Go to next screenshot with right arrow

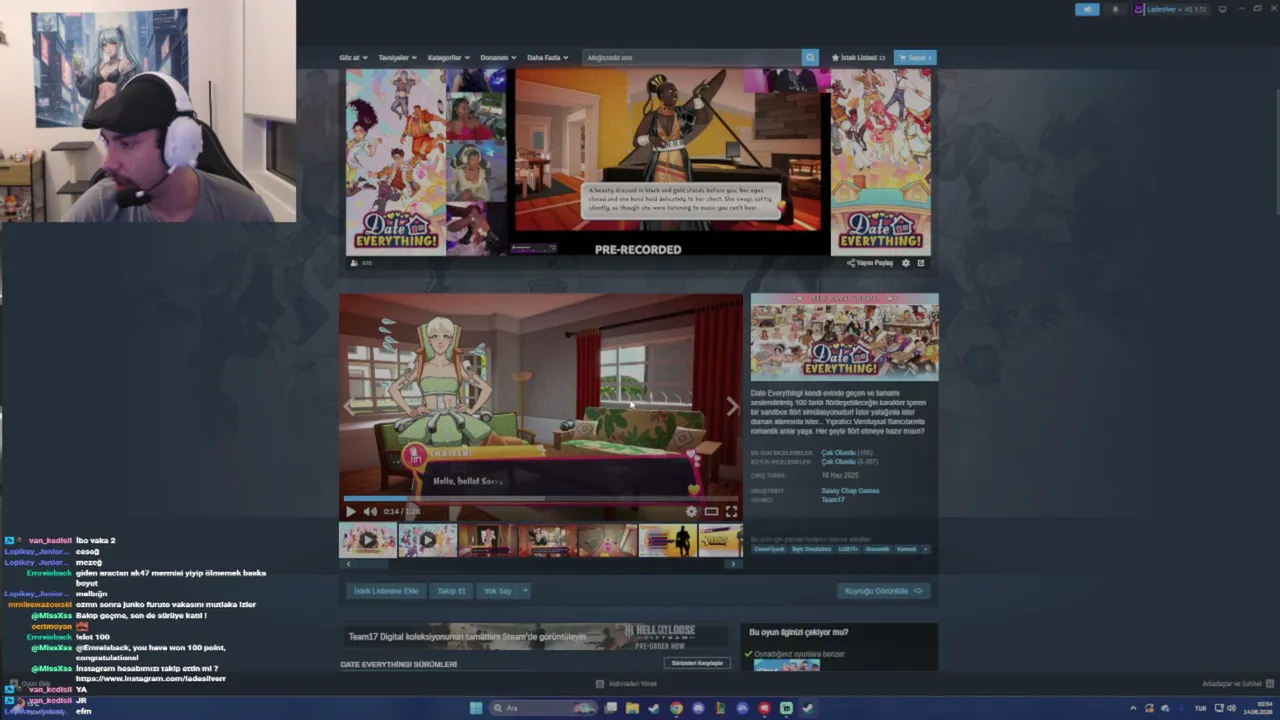(x=732, y=406)
